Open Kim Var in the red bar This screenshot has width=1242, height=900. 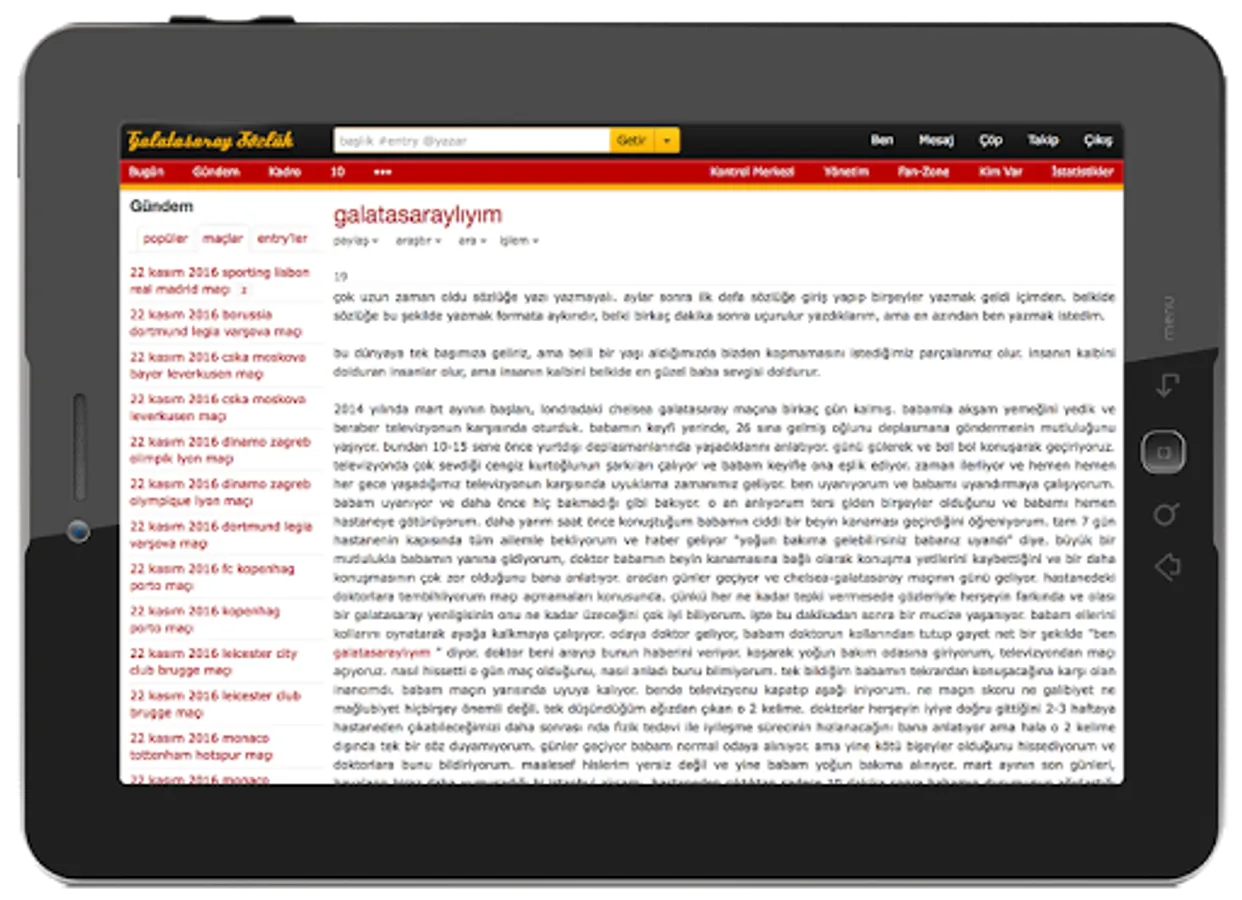(x=1001, y=172)
